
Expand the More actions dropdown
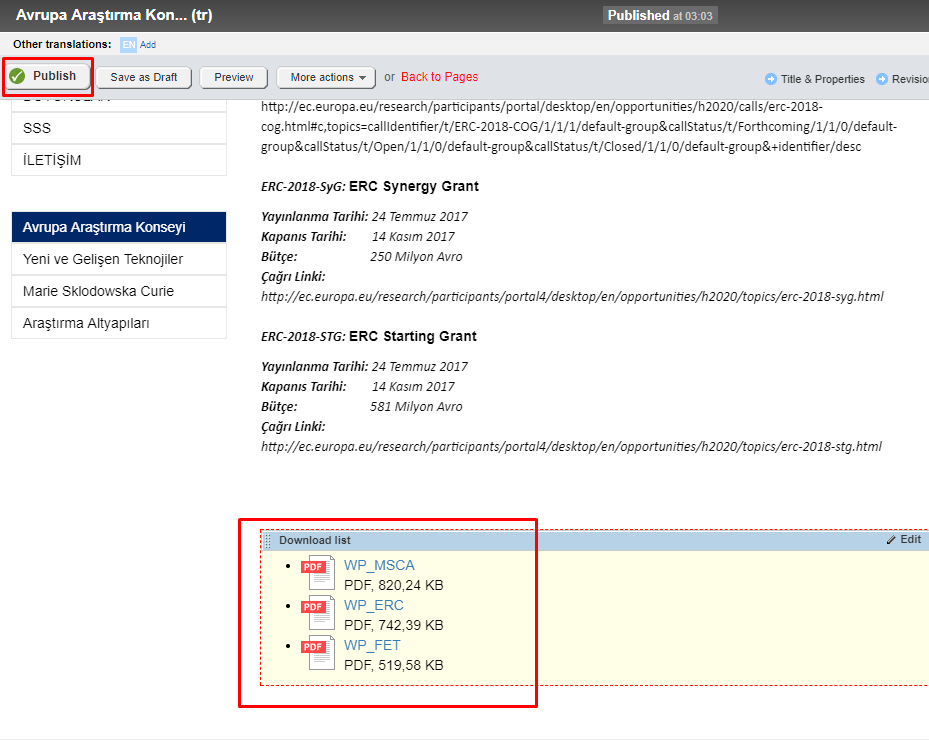point(326,78)
